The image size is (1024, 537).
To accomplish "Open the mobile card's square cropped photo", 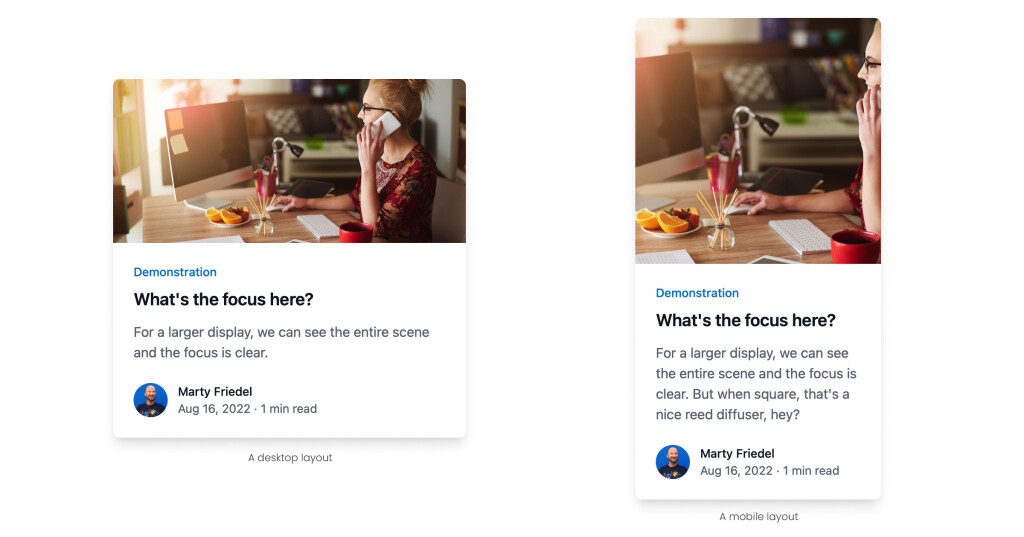I will coord(757,141).
